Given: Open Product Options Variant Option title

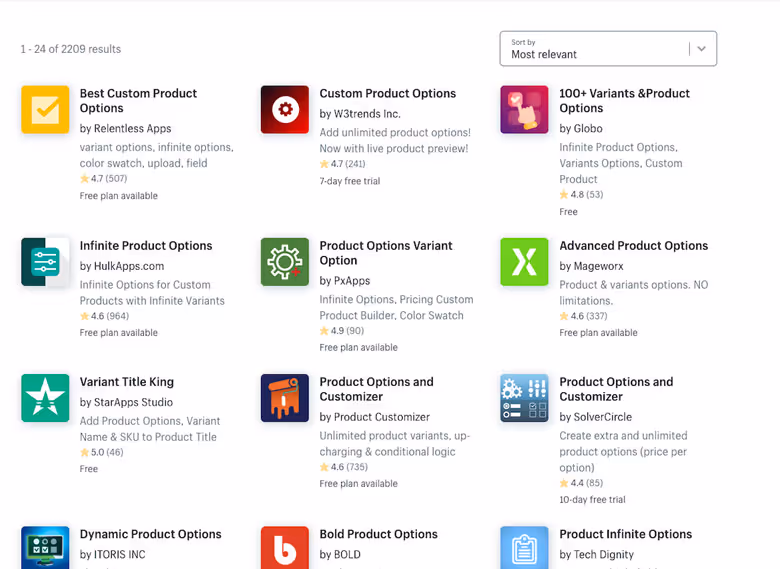Looking at the screenshot, I should point(386,253).
